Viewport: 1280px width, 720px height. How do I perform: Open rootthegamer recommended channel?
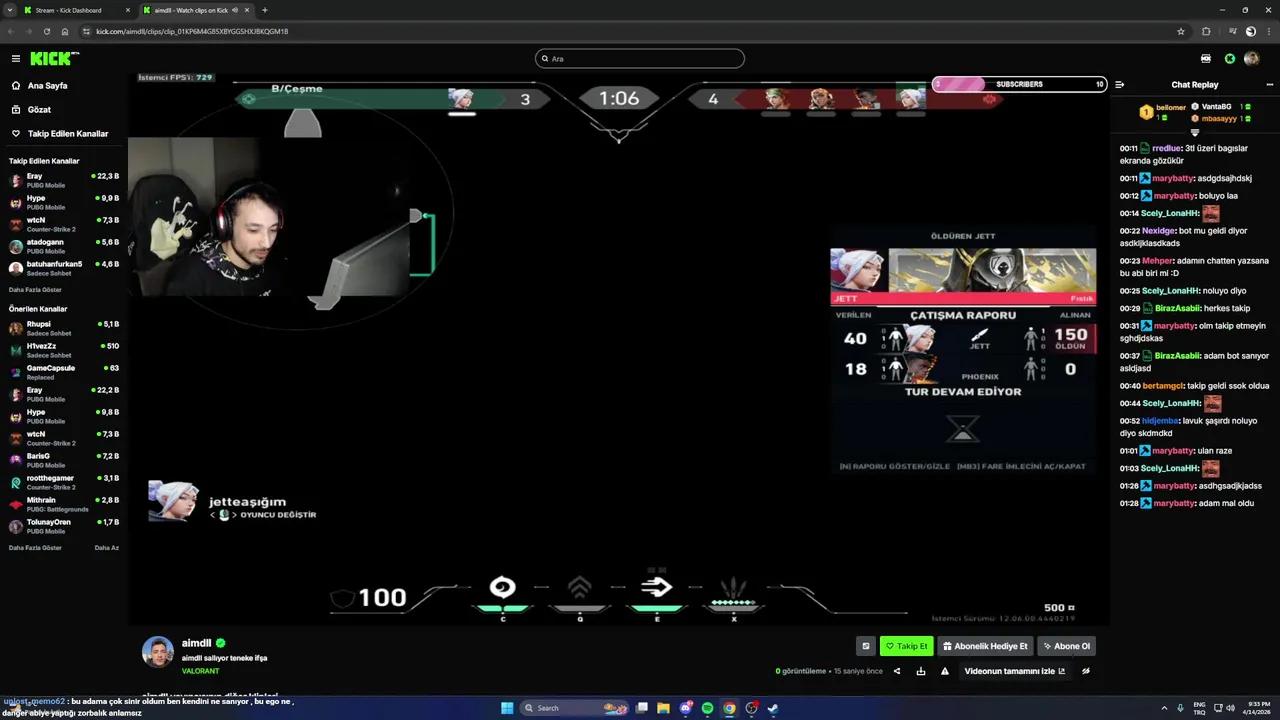click(x=64, y=482)
